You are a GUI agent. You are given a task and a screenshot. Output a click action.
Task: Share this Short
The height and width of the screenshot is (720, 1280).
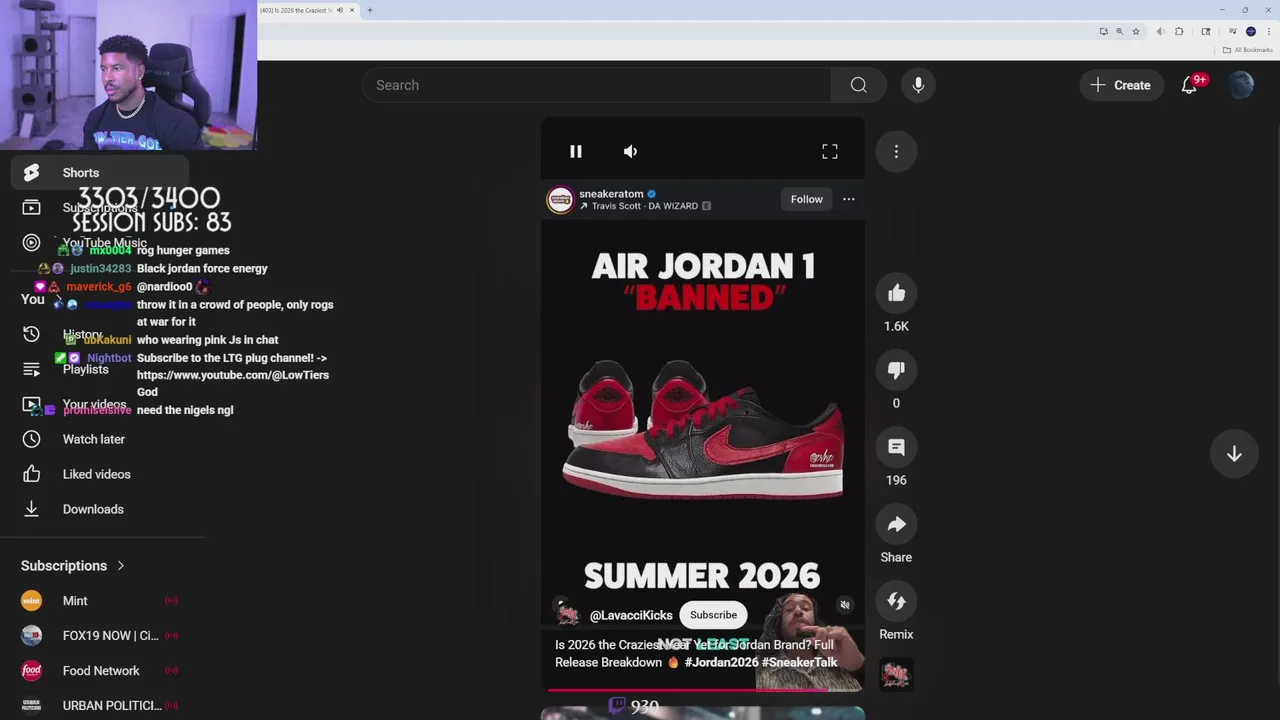tap(896, 524)
